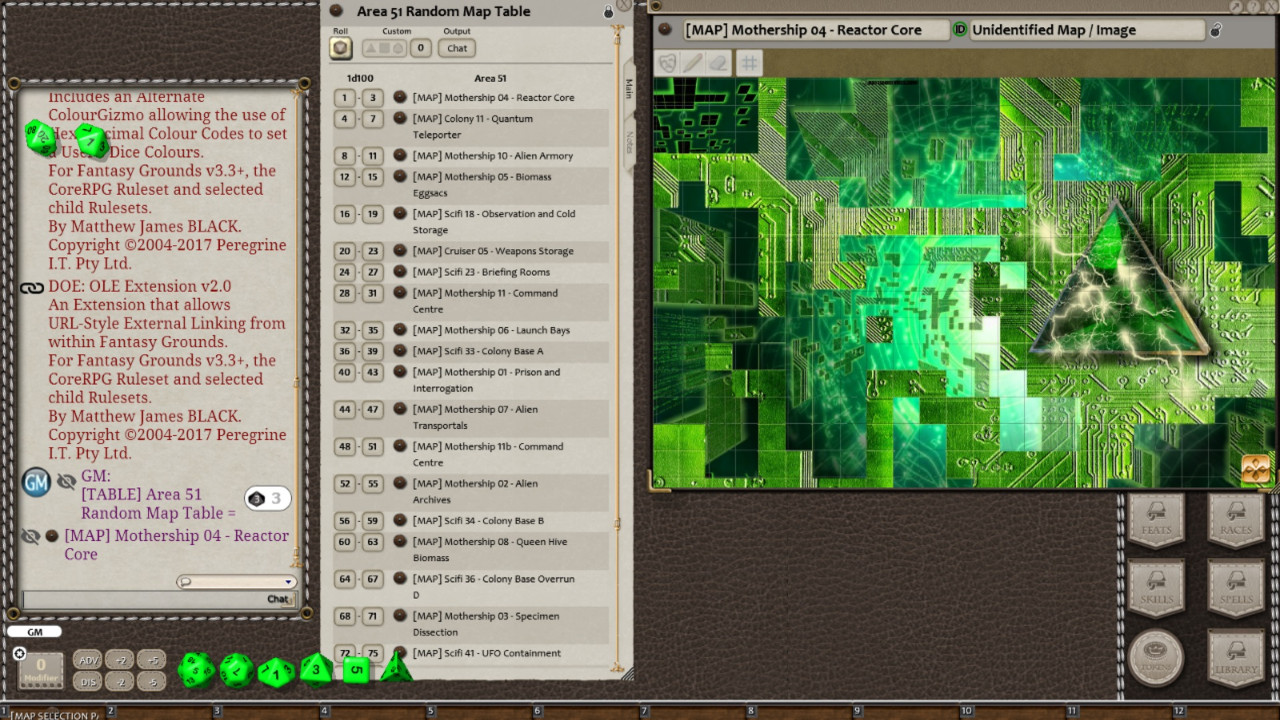The height and width of the screenshot is (720, 1280).
Task: Click the map mask tool icon
Action: tap(667, 63)
